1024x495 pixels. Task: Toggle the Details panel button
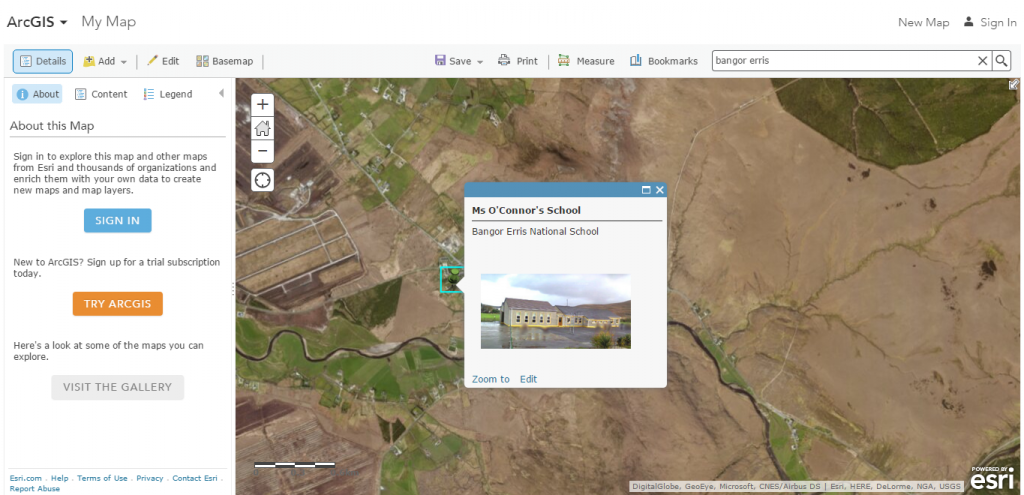pyautogui.click(x=43, y=61)
